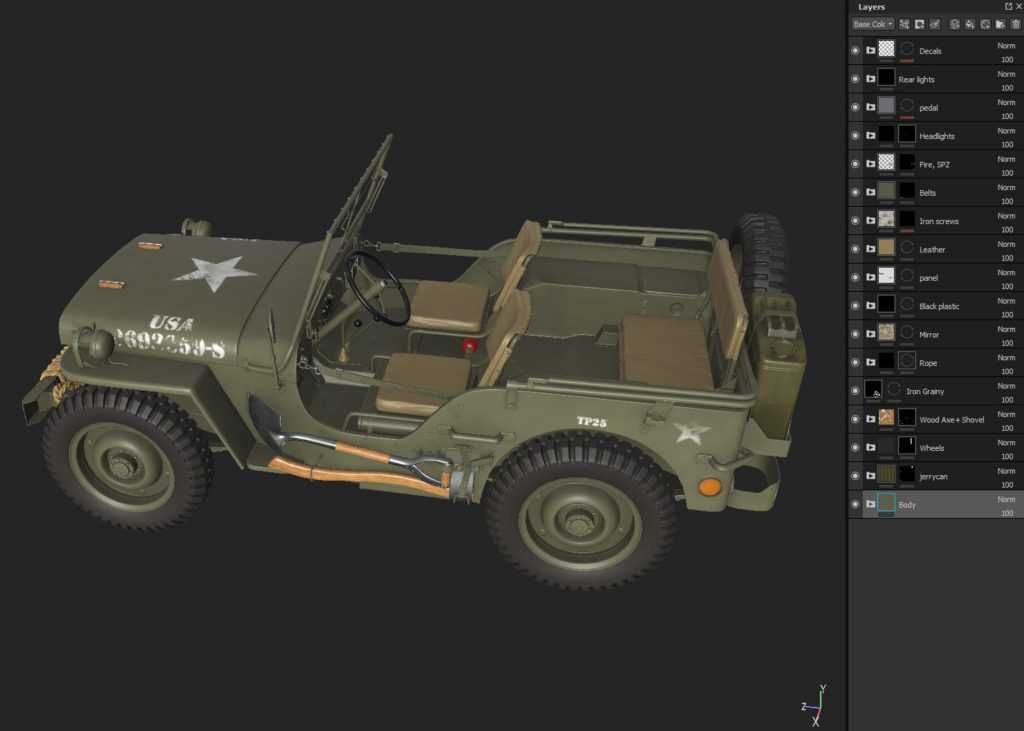Click the delete layer trash icon

(1015, 24)
